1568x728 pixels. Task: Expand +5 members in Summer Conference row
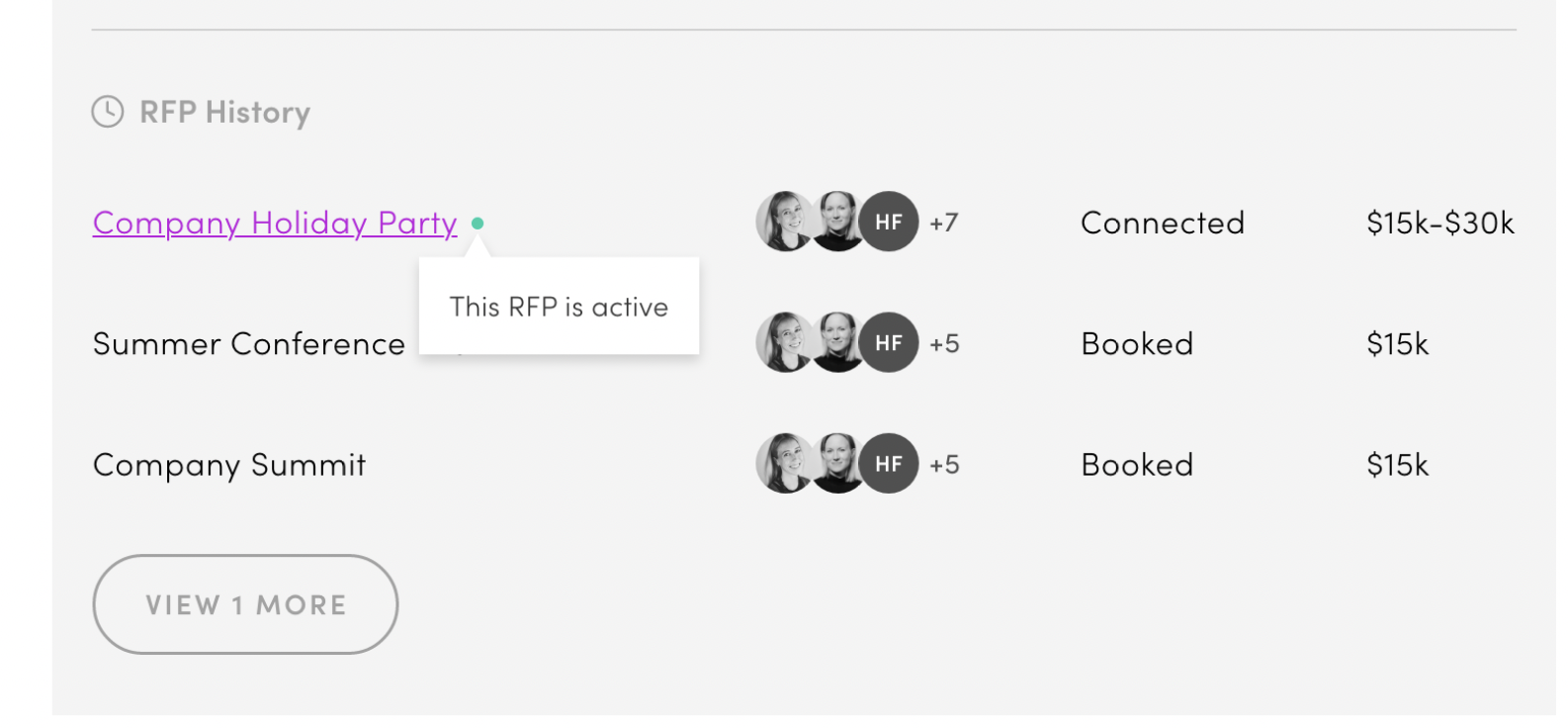click(944, 344)
